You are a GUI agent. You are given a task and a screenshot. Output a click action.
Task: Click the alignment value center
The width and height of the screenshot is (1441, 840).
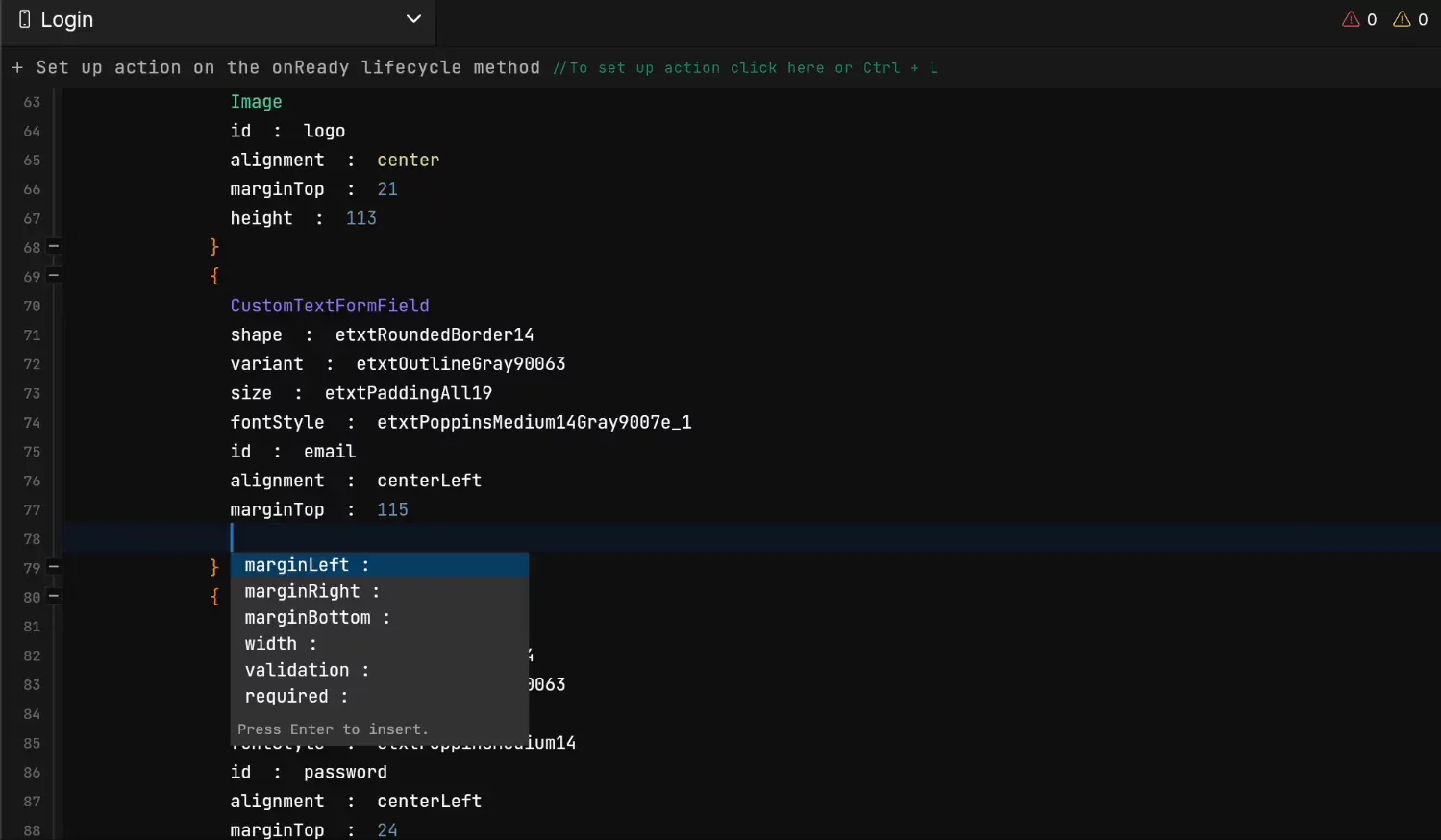tap(408, 160)
